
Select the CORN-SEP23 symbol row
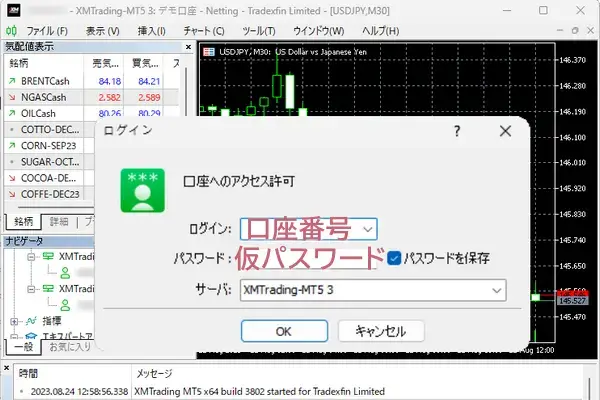[49, 145]
